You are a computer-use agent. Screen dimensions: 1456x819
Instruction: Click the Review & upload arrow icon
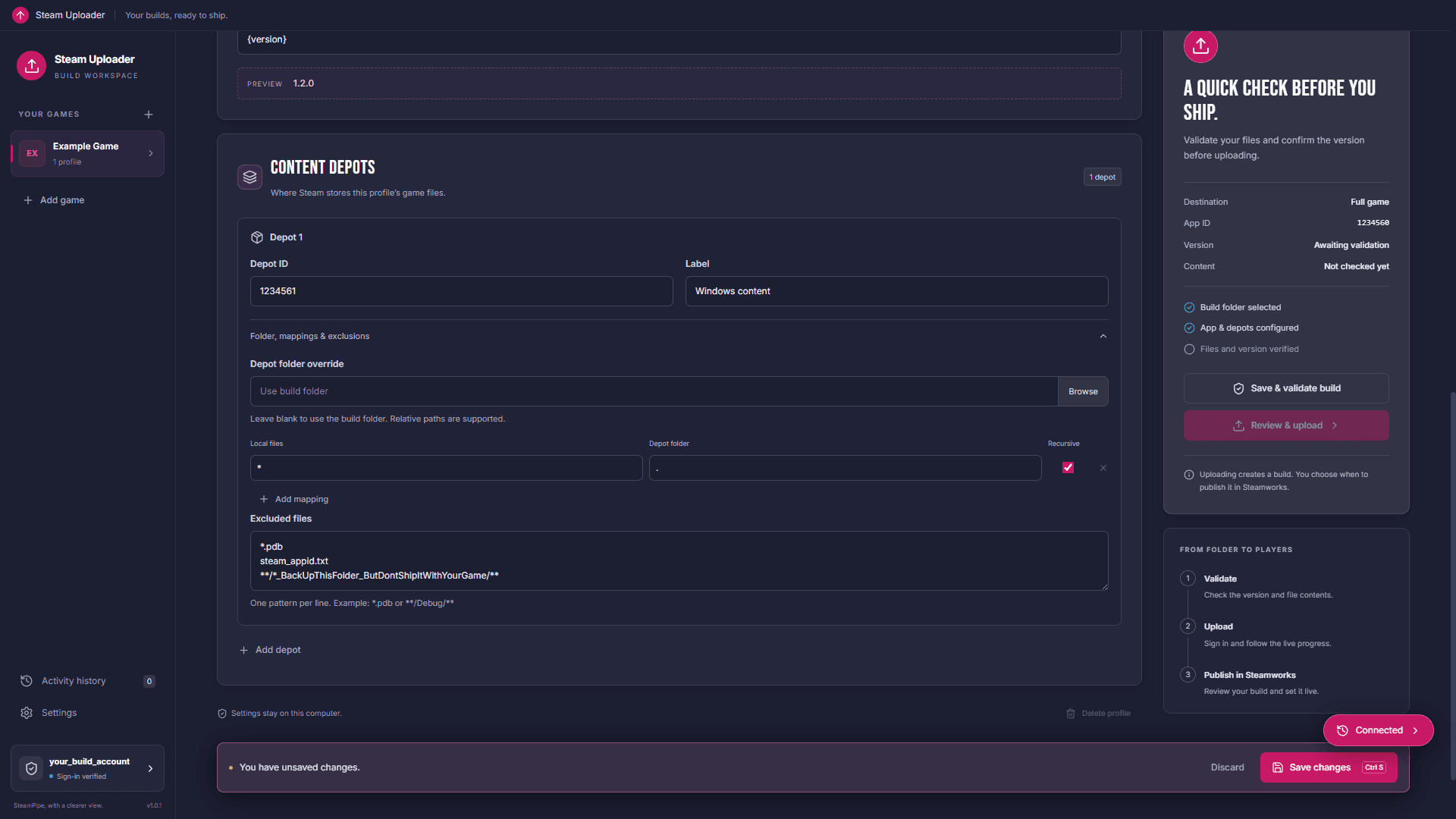pos(1238,425)
